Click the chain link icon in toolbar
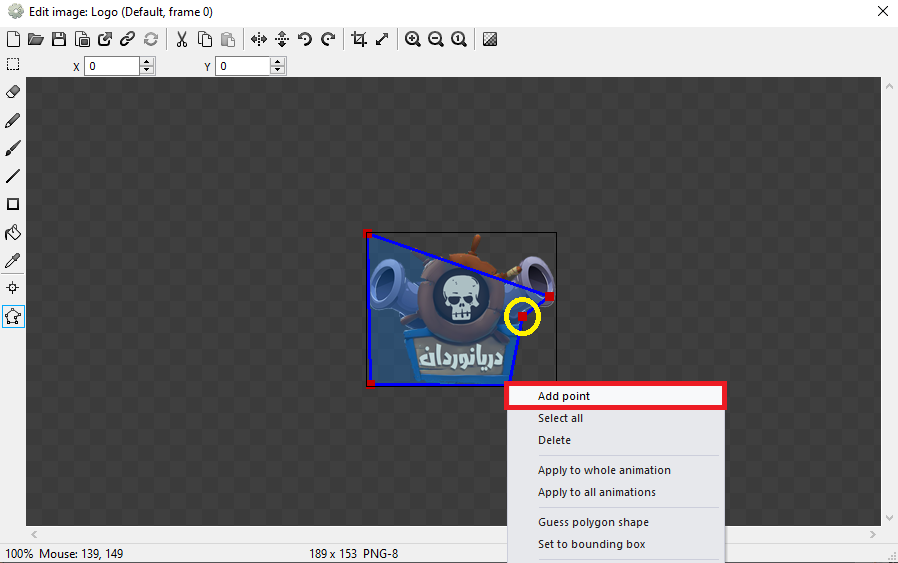The height and width of the screenshot is (563, 898). 127,39
